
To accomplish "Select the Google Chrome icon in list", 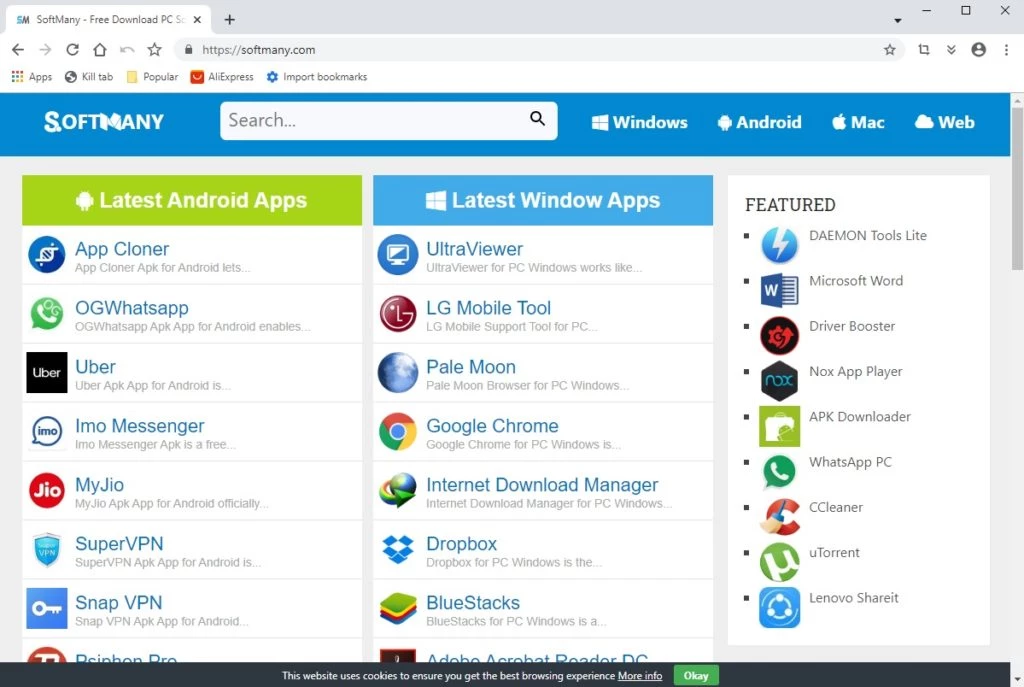I will tap(398, 432).
